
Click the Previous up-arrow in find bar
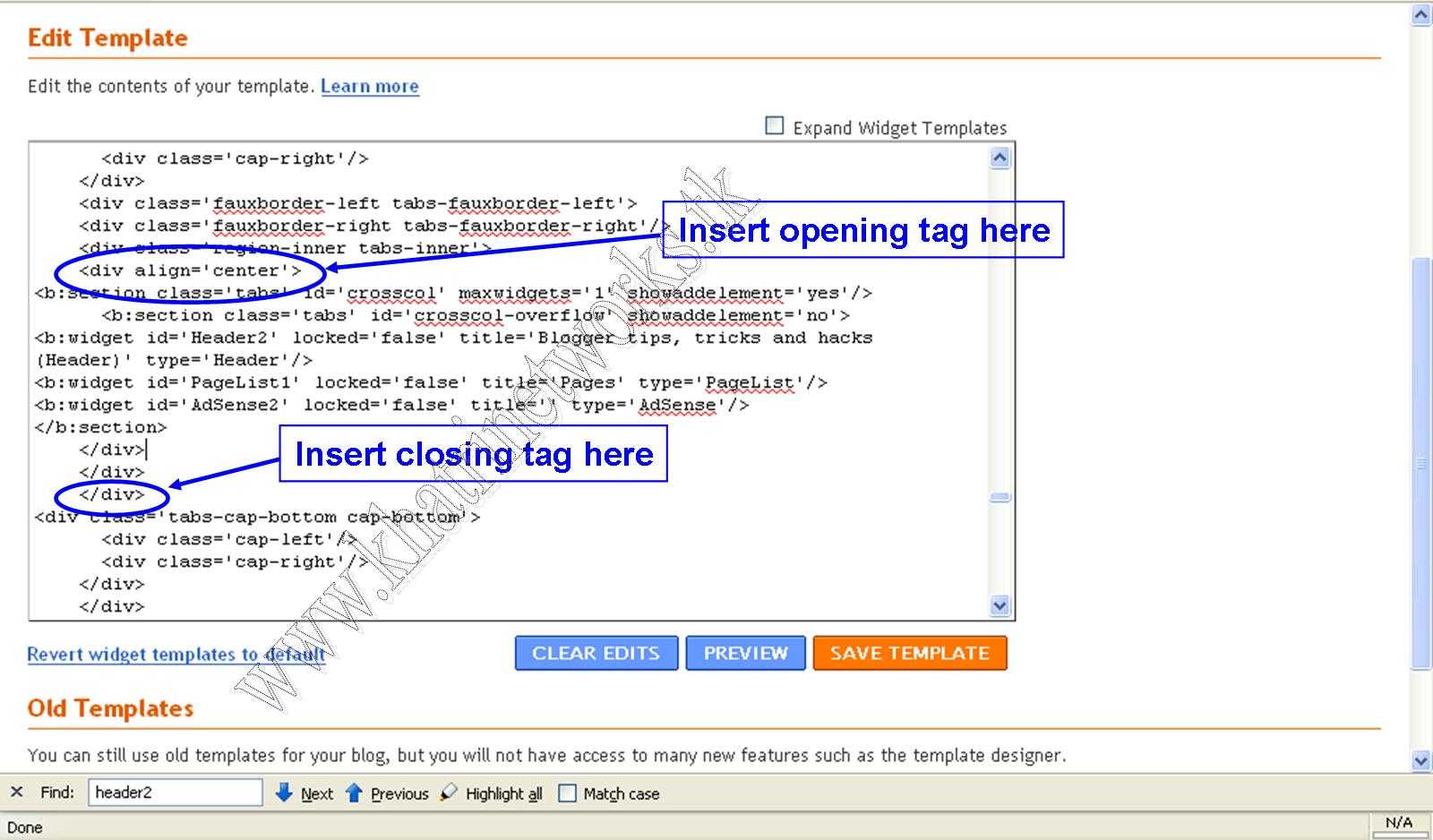[x=354, y=793]
